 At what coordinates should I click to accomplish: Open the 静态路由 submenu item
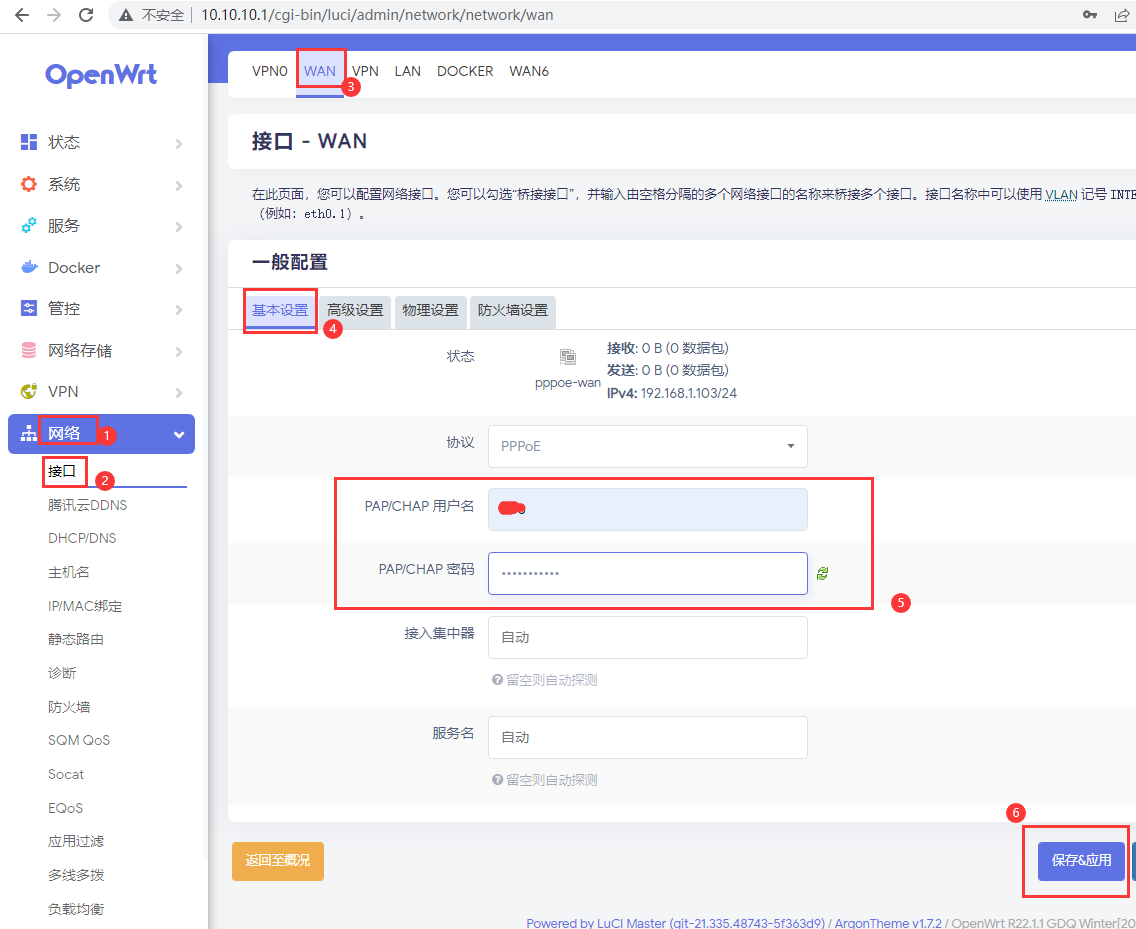pyautogui.click(x=76, y=639)
